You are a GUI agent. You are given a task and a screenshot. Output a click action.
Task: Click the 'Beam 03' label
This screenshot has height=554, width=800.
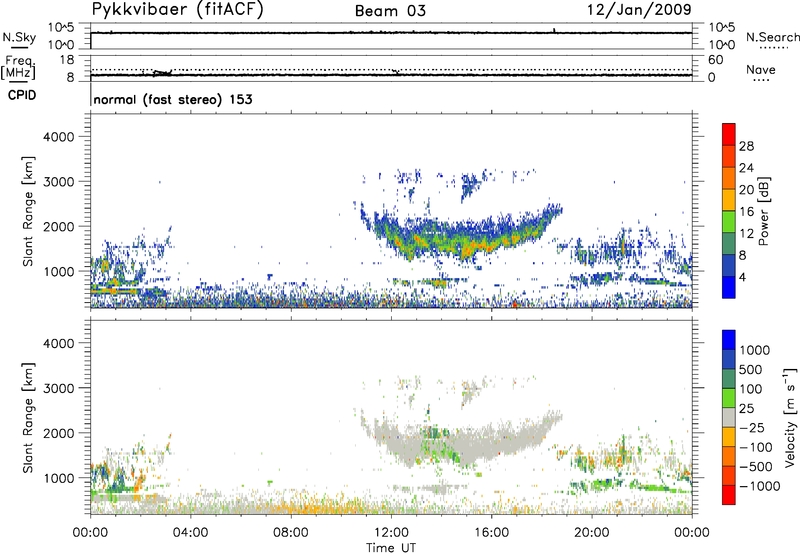[x=390, y=11]
